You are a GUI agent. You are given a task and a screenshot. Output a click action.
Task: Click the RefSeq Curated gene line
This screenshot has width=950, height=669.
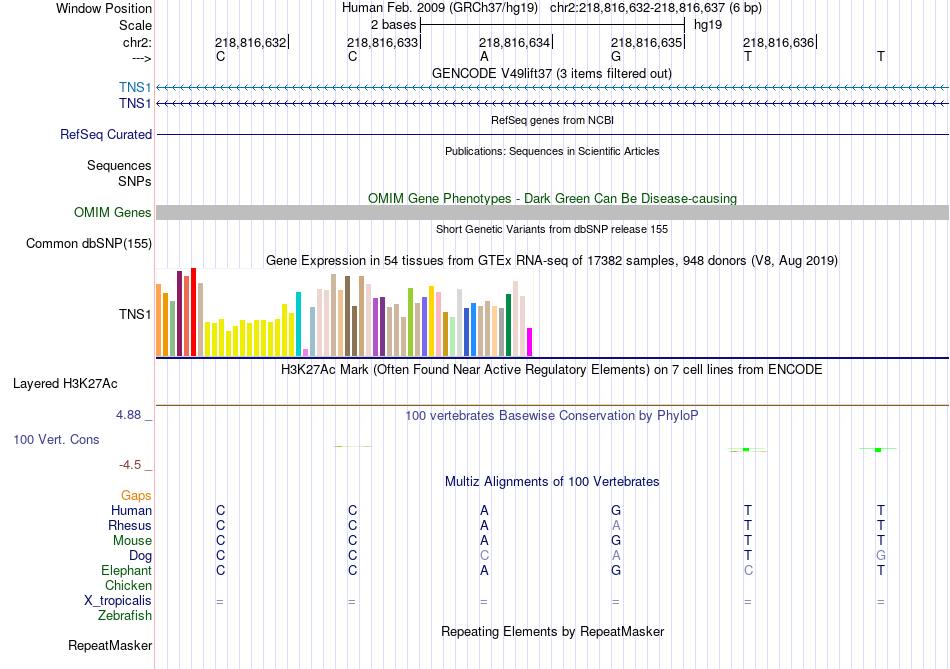pyautogui.click(x=552, y=135)
